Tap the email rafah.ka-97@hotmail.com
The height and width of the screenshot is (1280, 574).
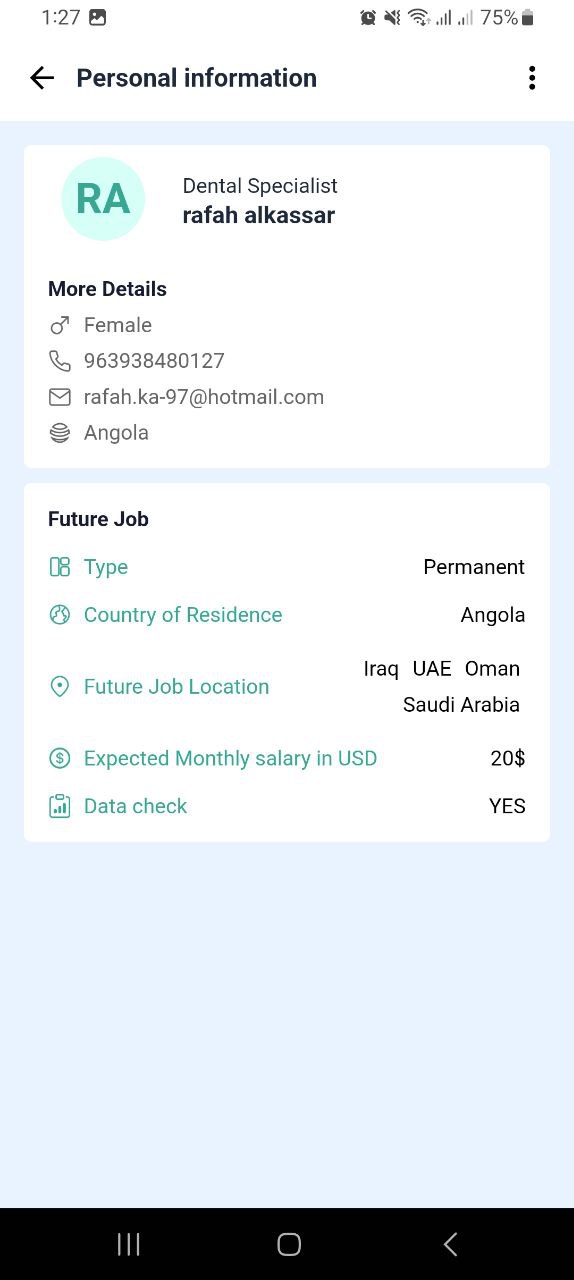pyautogui.click(x=204, y=397)
